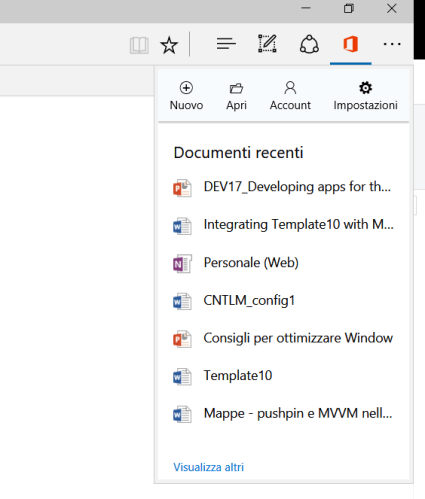The height and width of the screenshot is (499, 425).
Task: Click the Apri folder icon
Action: click(x=236, y=88)
